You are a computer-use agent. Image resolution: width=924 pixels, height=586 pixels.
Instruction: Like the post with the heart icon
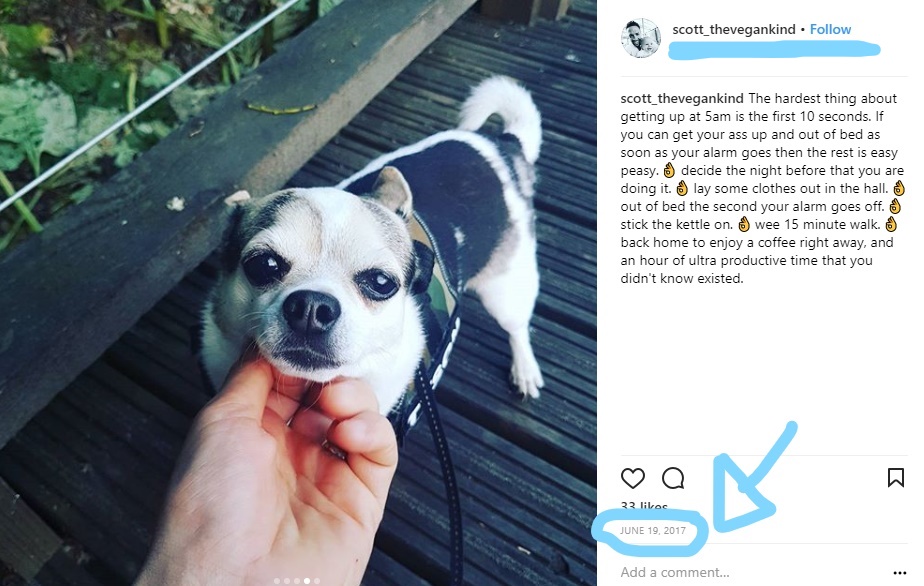coord(633,478)
